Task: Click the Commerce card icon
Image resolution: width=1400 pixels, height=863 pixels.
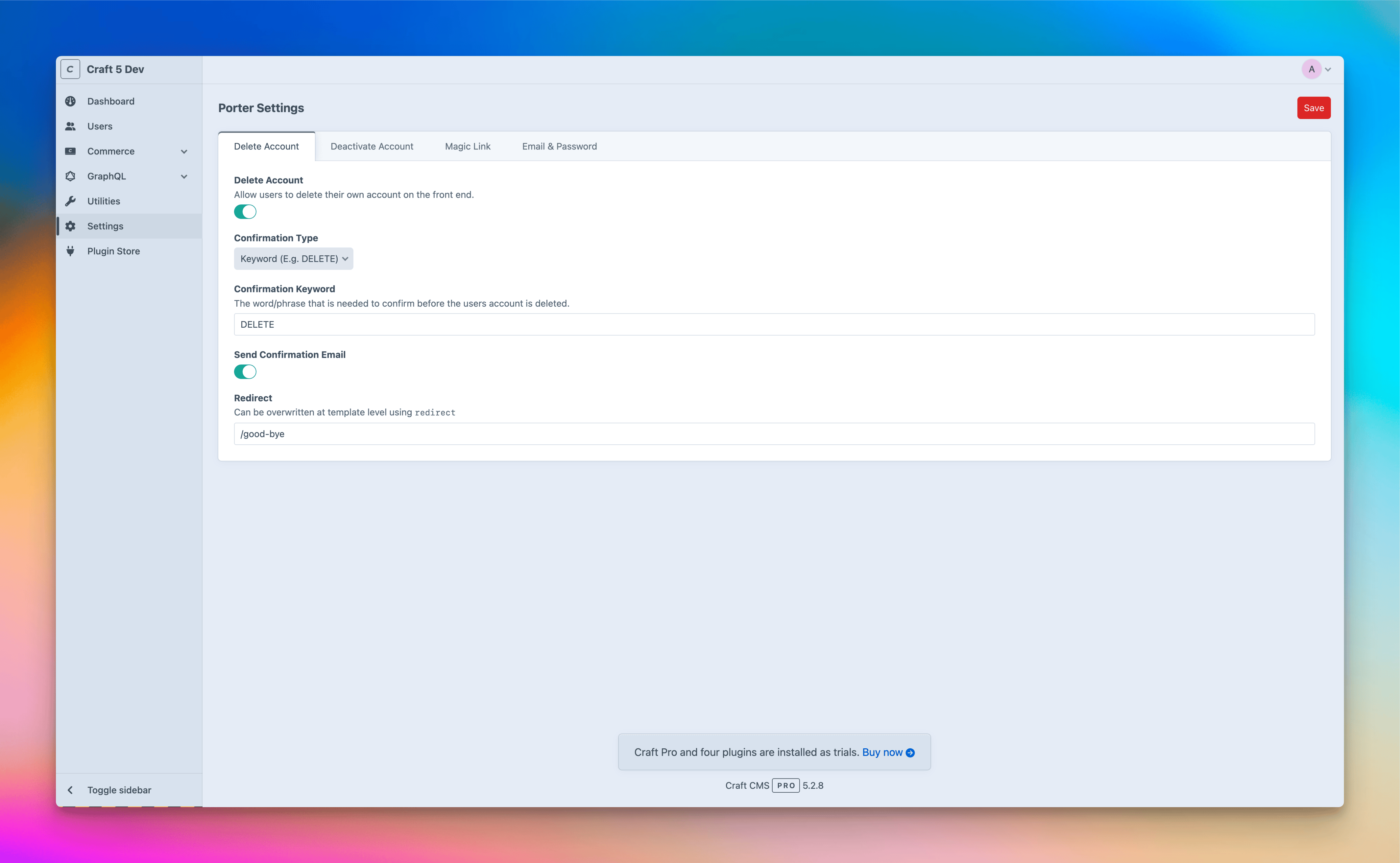Action: [x=70, y=151]
